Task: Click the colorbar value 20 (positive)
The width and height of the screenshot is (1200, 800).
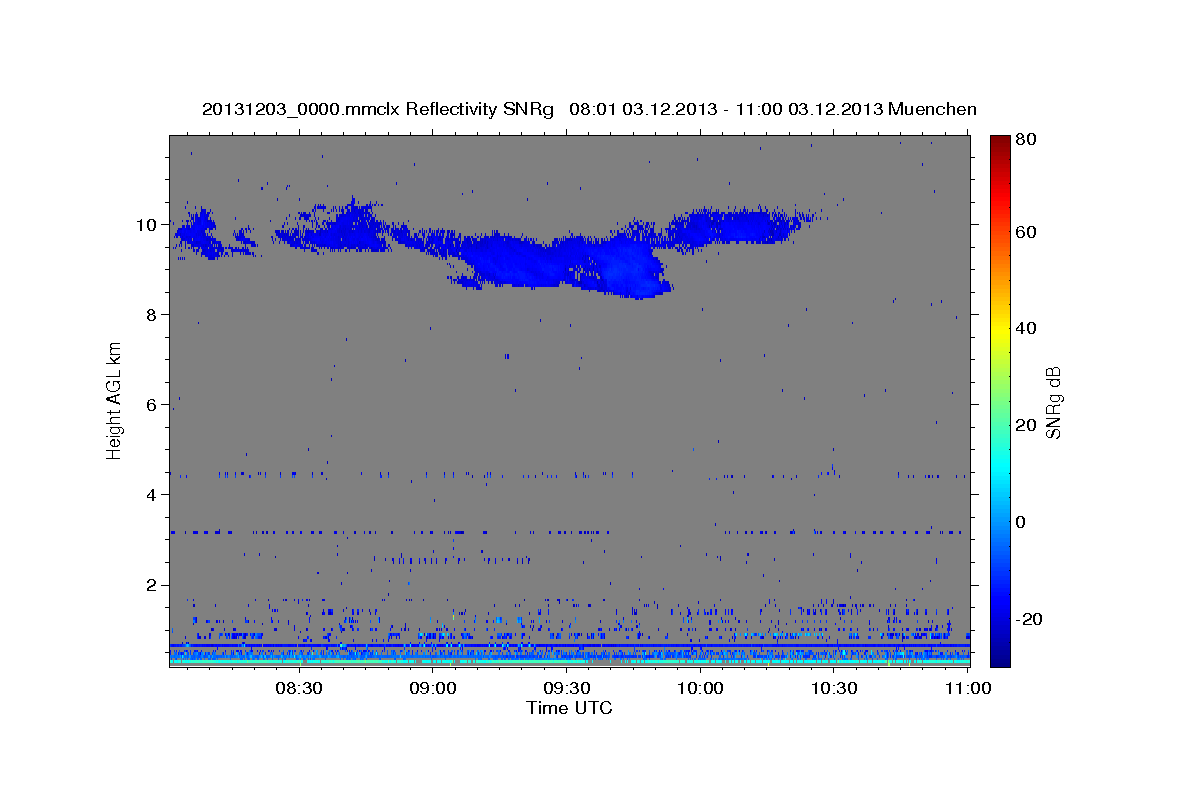Action: pyautogui.click(x=1026, y=425)
